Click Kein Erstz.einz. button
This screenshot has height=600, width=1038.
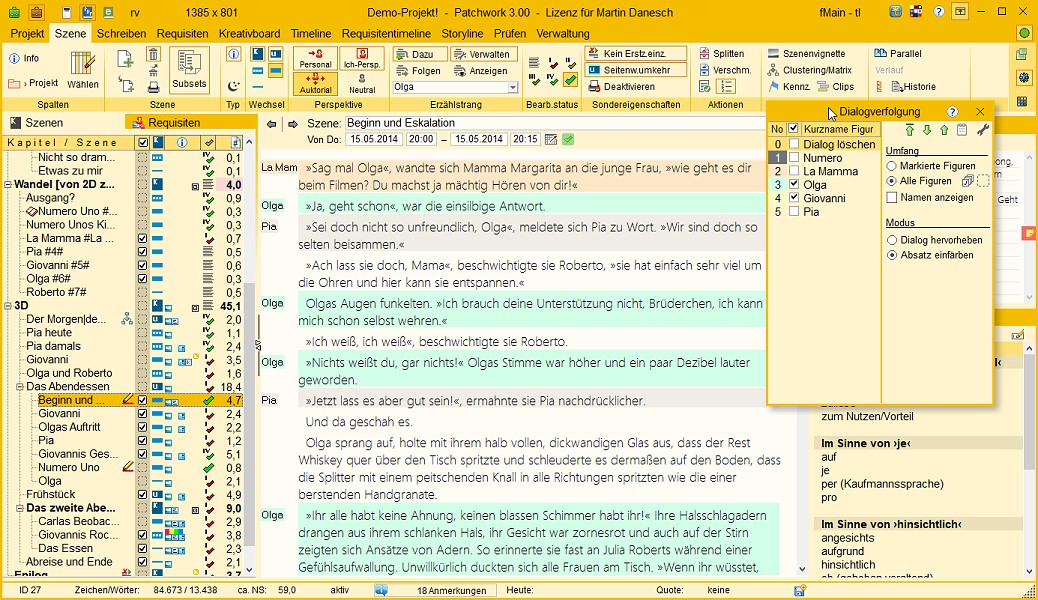pos(636,54)
